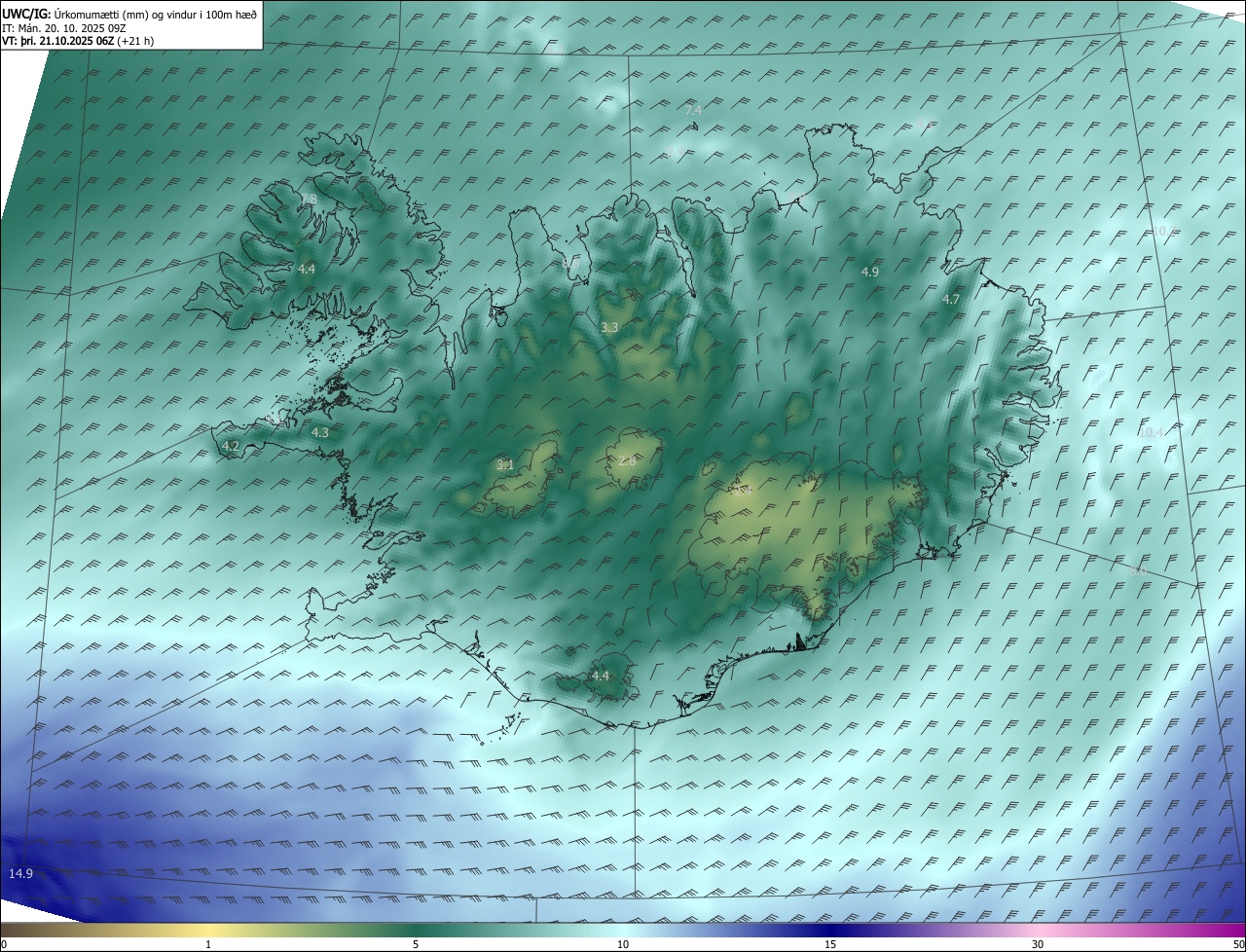Click the 7.8 value on the Westfjords
The height and width of the screenshot is (952, 1246).
tap(309, 200)
